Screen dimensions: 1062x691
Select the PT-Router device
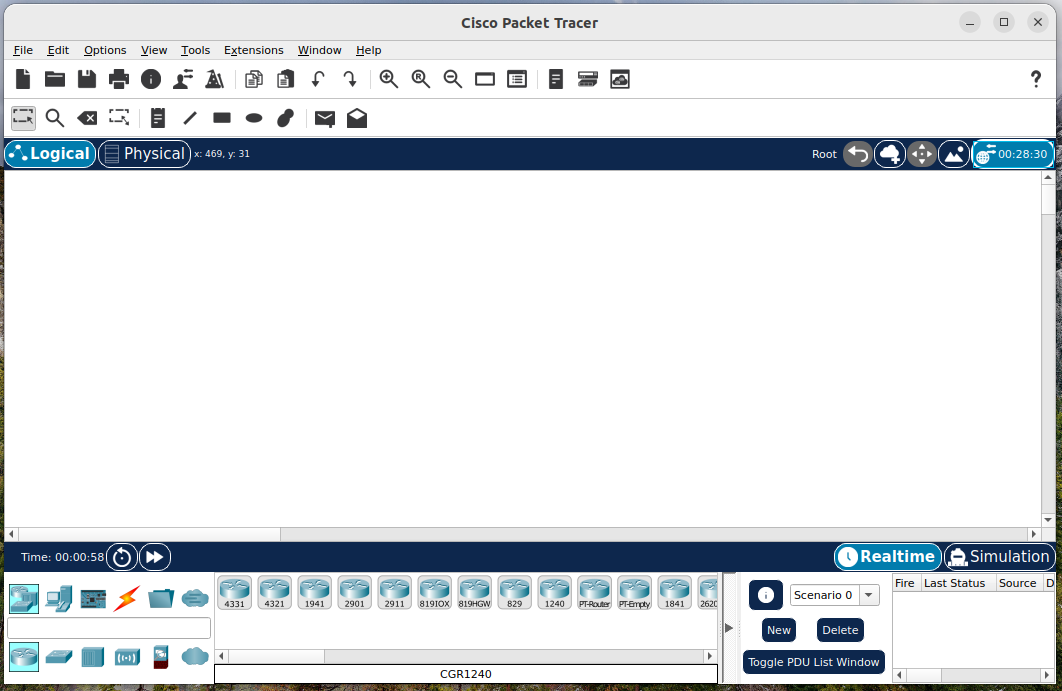point(594,593)
